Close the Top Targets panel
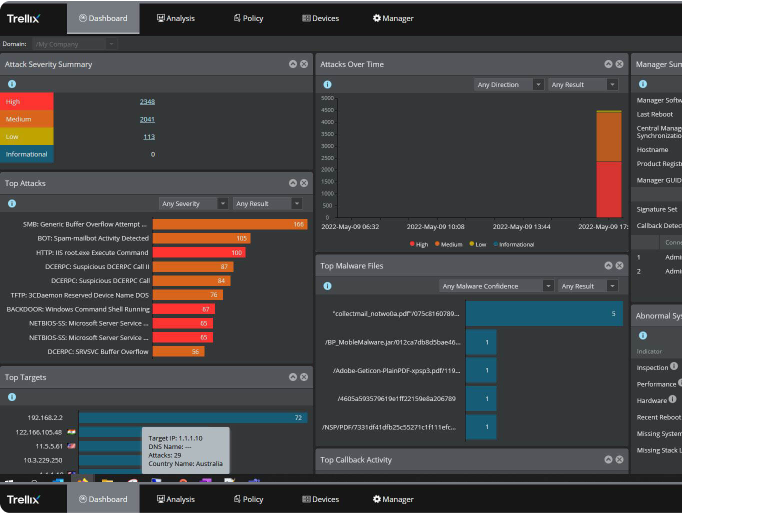This screenshot has width=768, height=513. (304, 377)
